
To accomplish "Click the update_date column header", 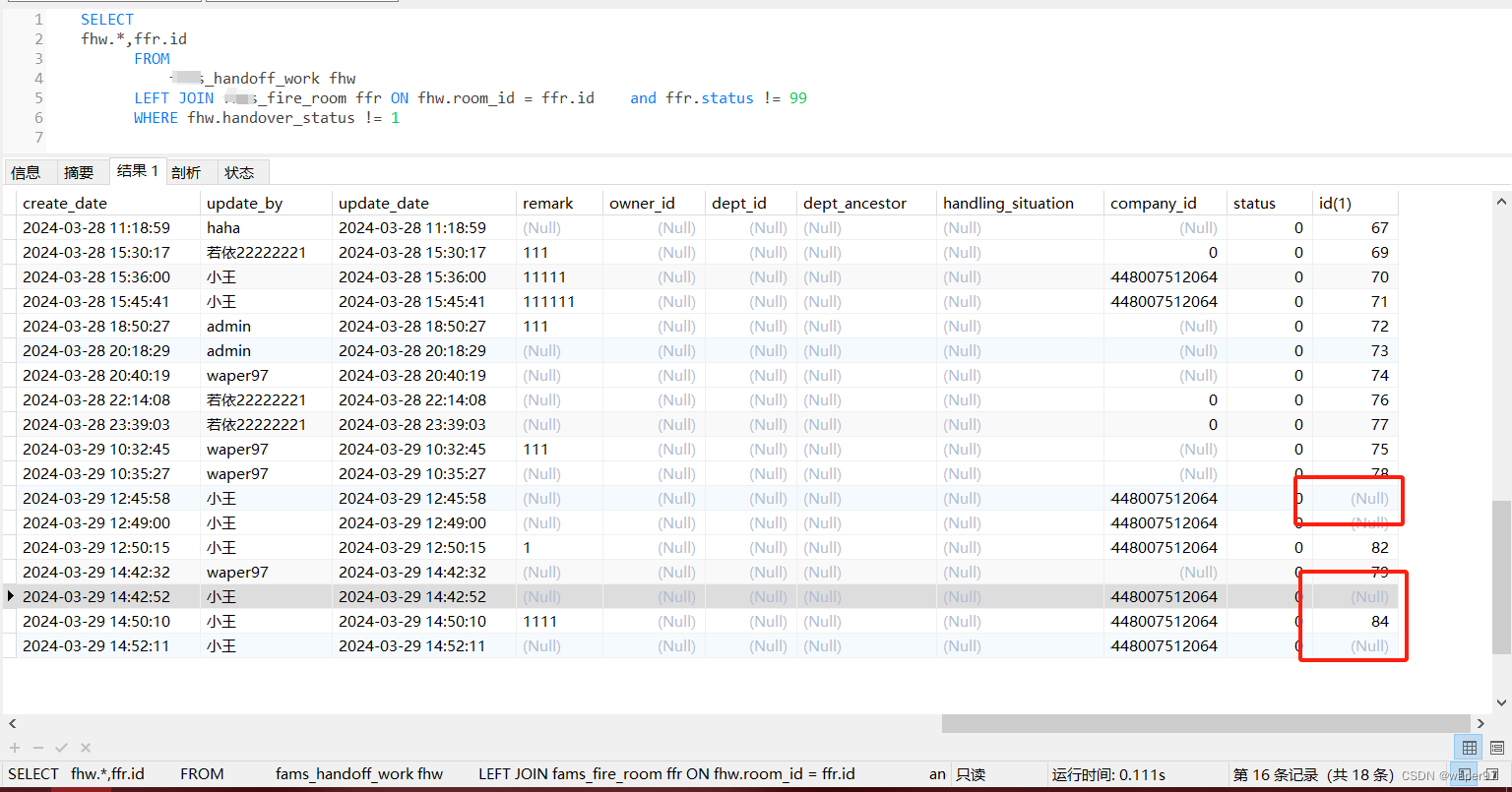I will (x=424, y=203).
